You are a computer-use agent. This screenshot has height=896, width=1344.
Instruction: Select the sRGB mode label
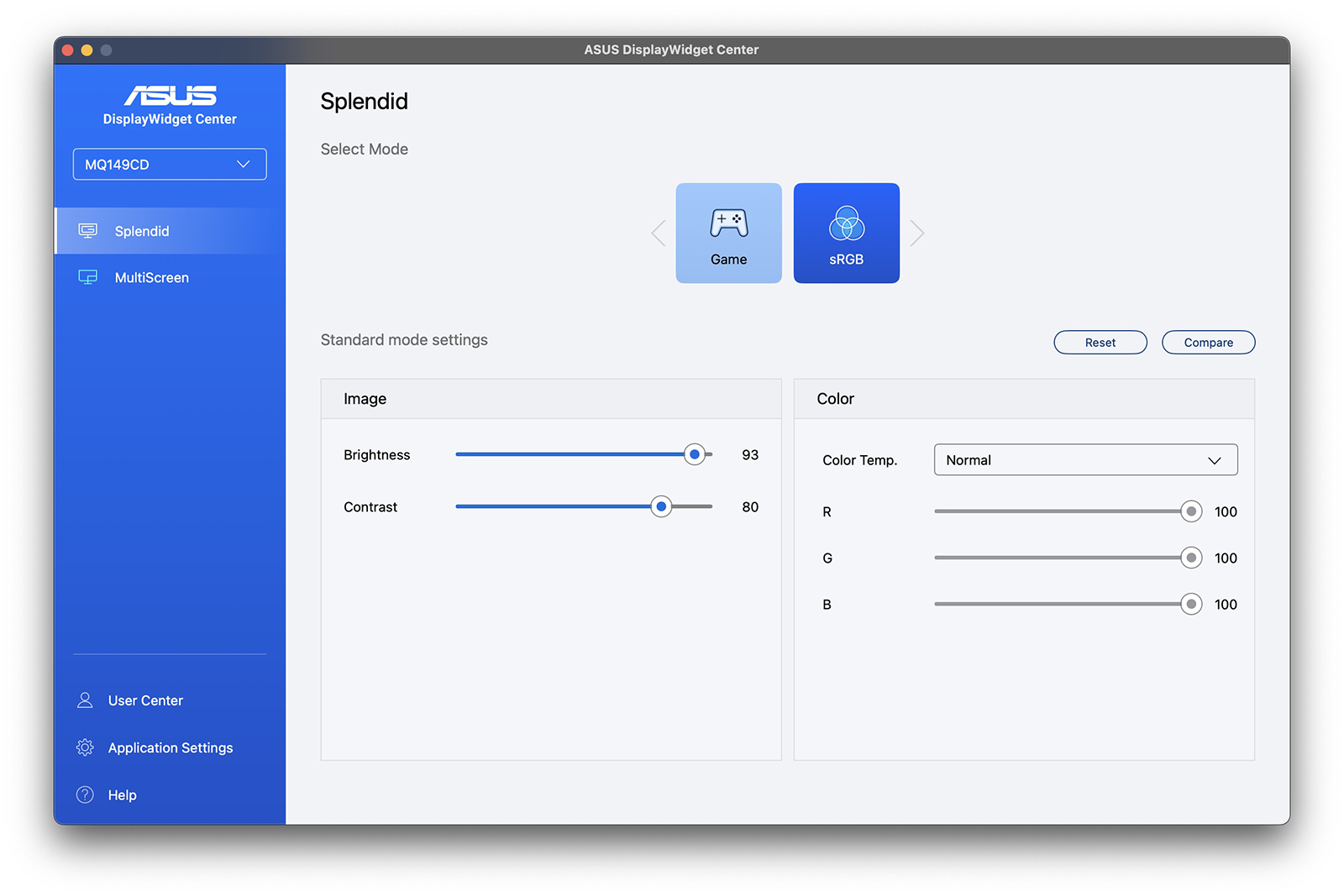point(847,259)
